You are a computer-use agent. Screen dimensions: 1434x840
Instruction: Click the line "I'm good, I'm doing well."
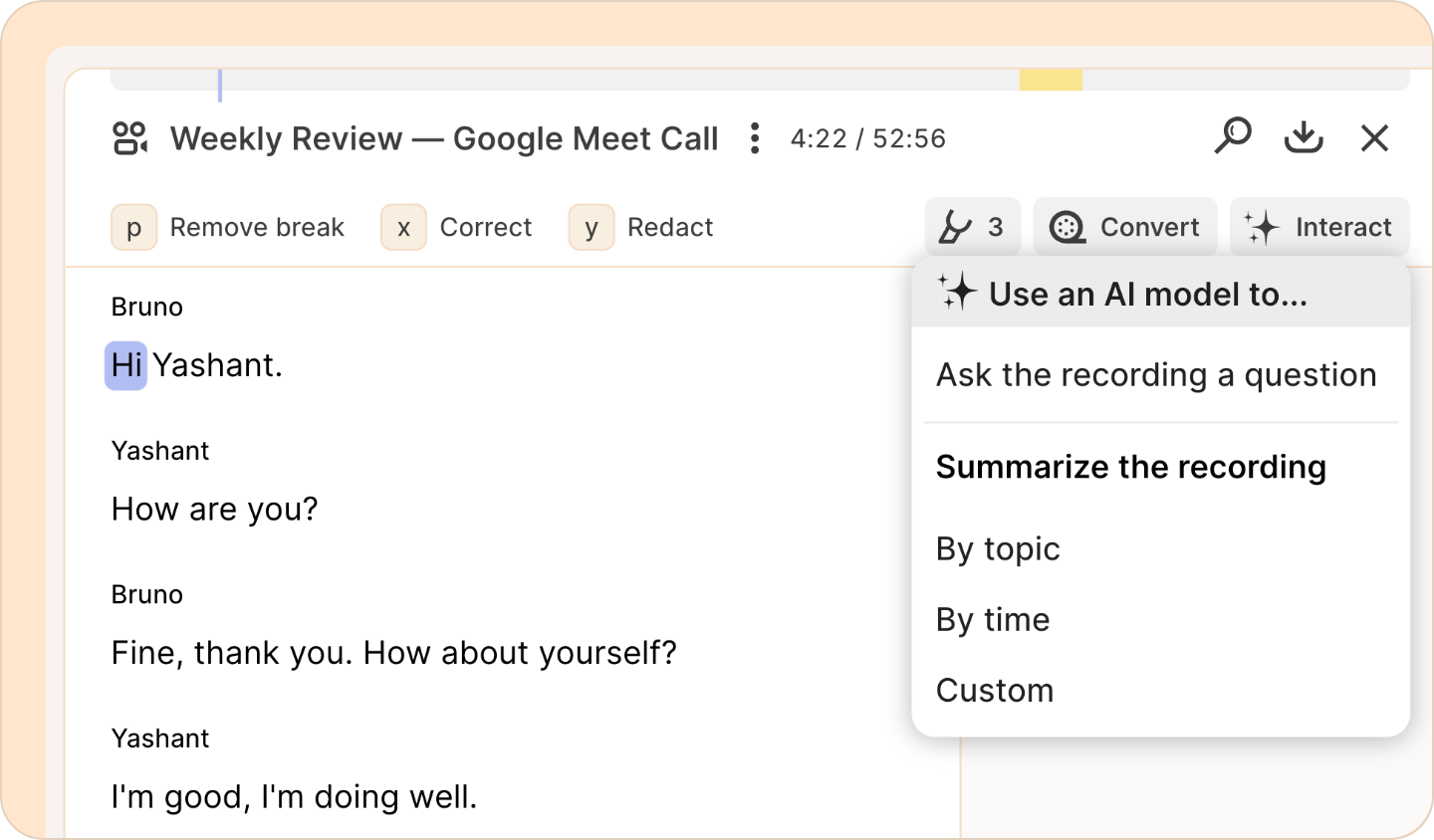coord(295,797)
